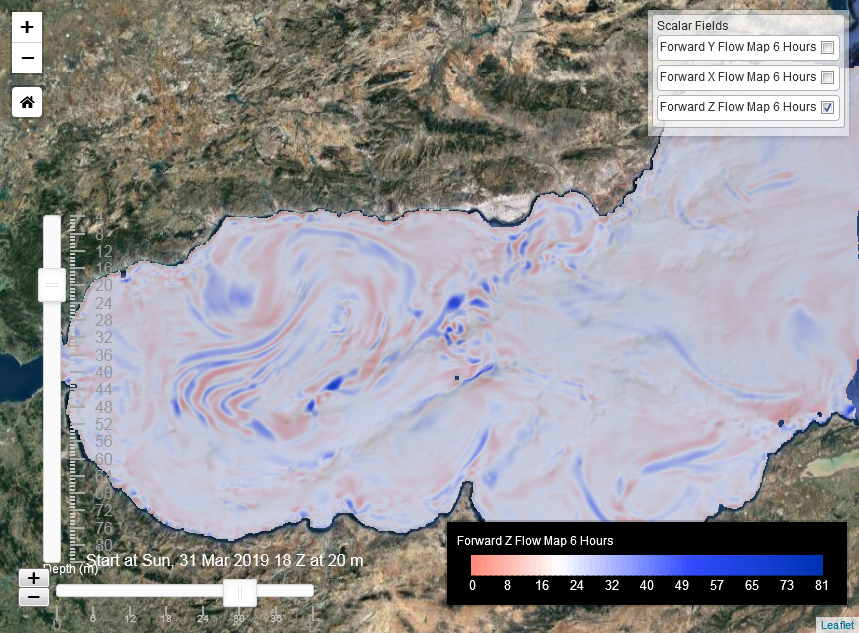
Task: Uncheck Forward Z Flow Map 6 Hours
Action: click(x=828, y=107)
